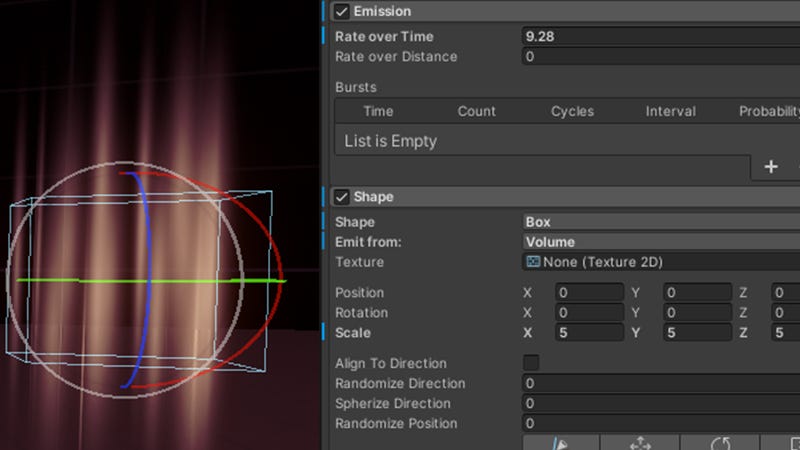800x450 pixels.
Task: Click the red rotation gizmo arc
Action: 270,230
